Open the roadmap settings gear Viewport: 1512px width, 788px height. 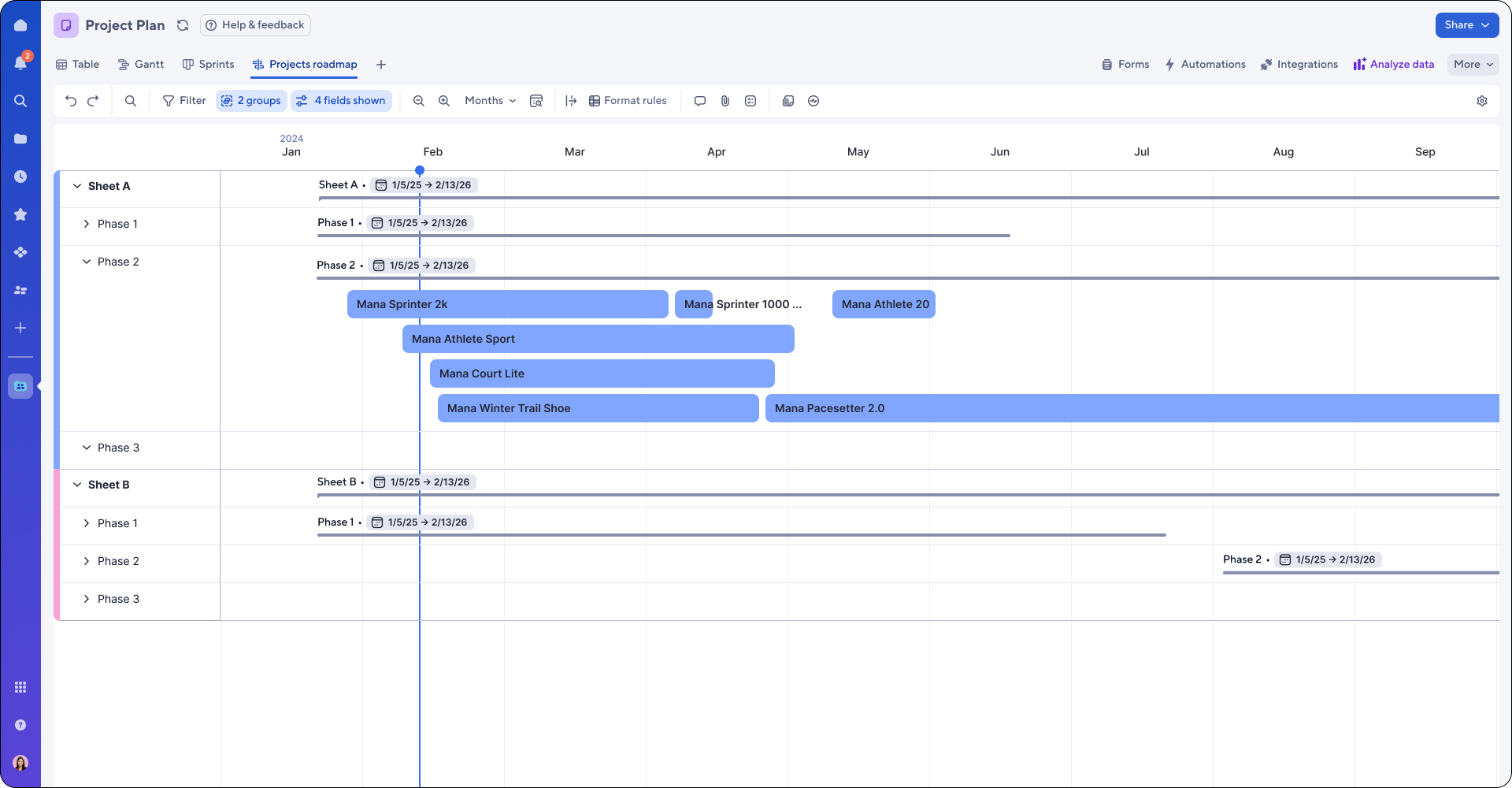1482,101
